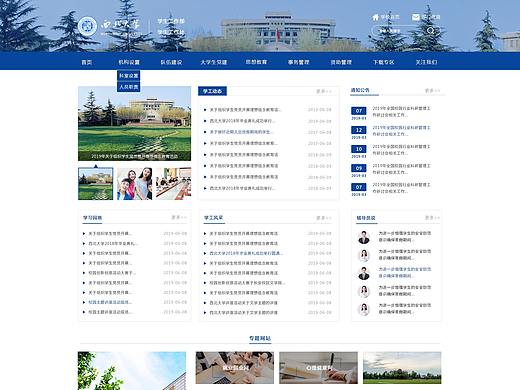Open the sky and building topic banner
Screen dimensions: 520x390
pos(132,371)
